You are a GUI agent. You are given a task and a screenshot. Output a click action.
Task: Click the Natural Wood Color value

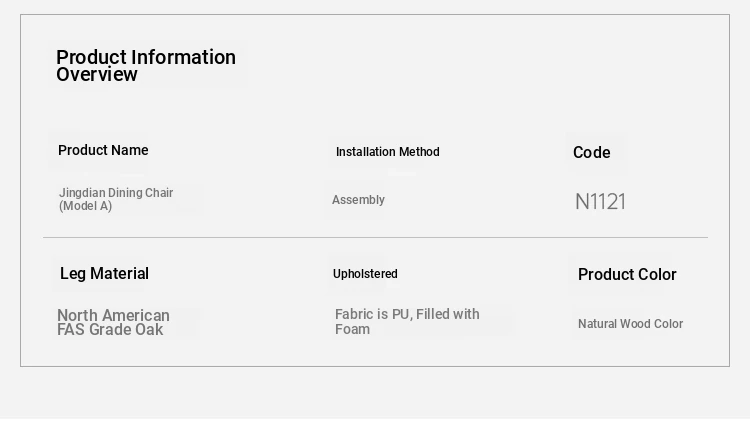630,324
